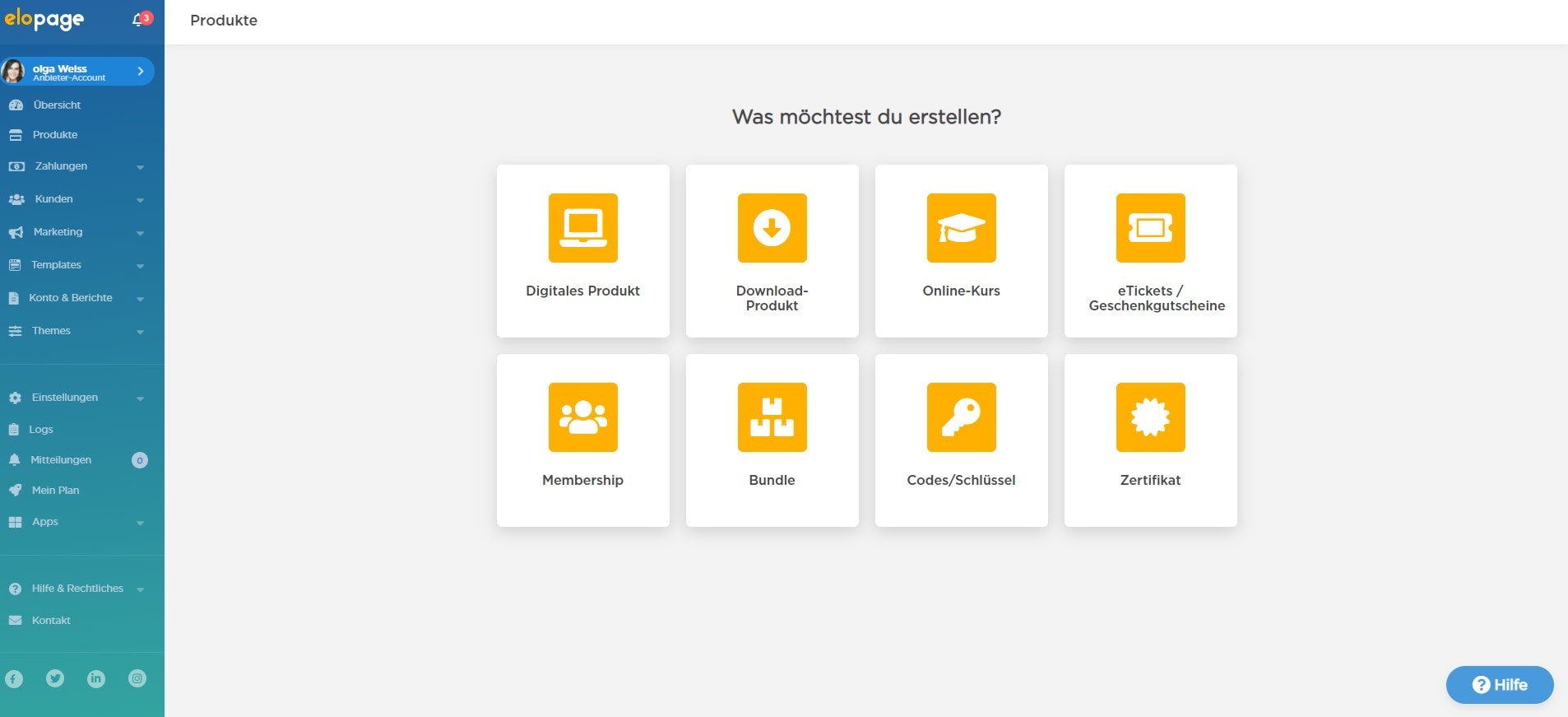Expand the Einstellungen dropdown arrow
This screenshot has width=1568, height=717.
140,398
